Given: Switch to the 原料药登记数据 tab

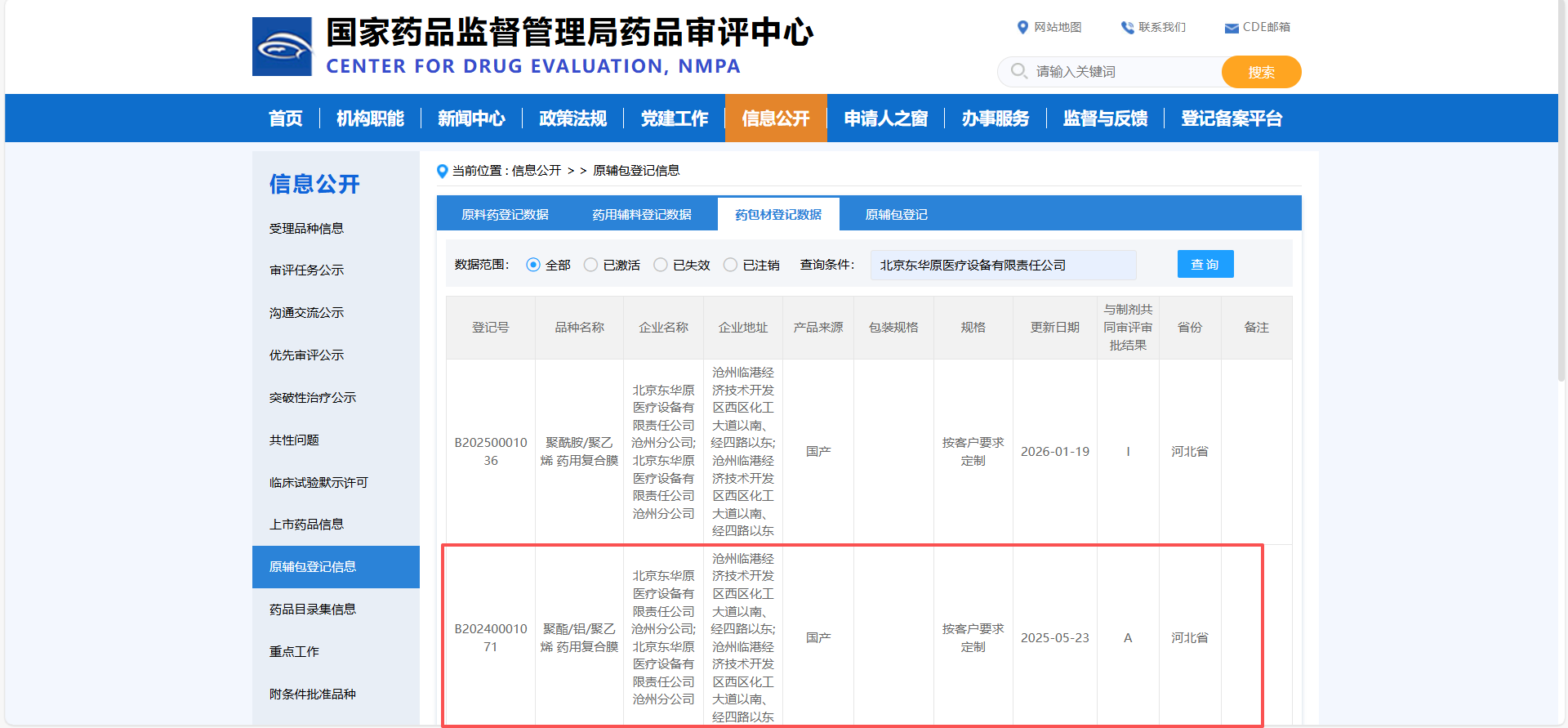Looking at the screenshot, I should 505,214.
